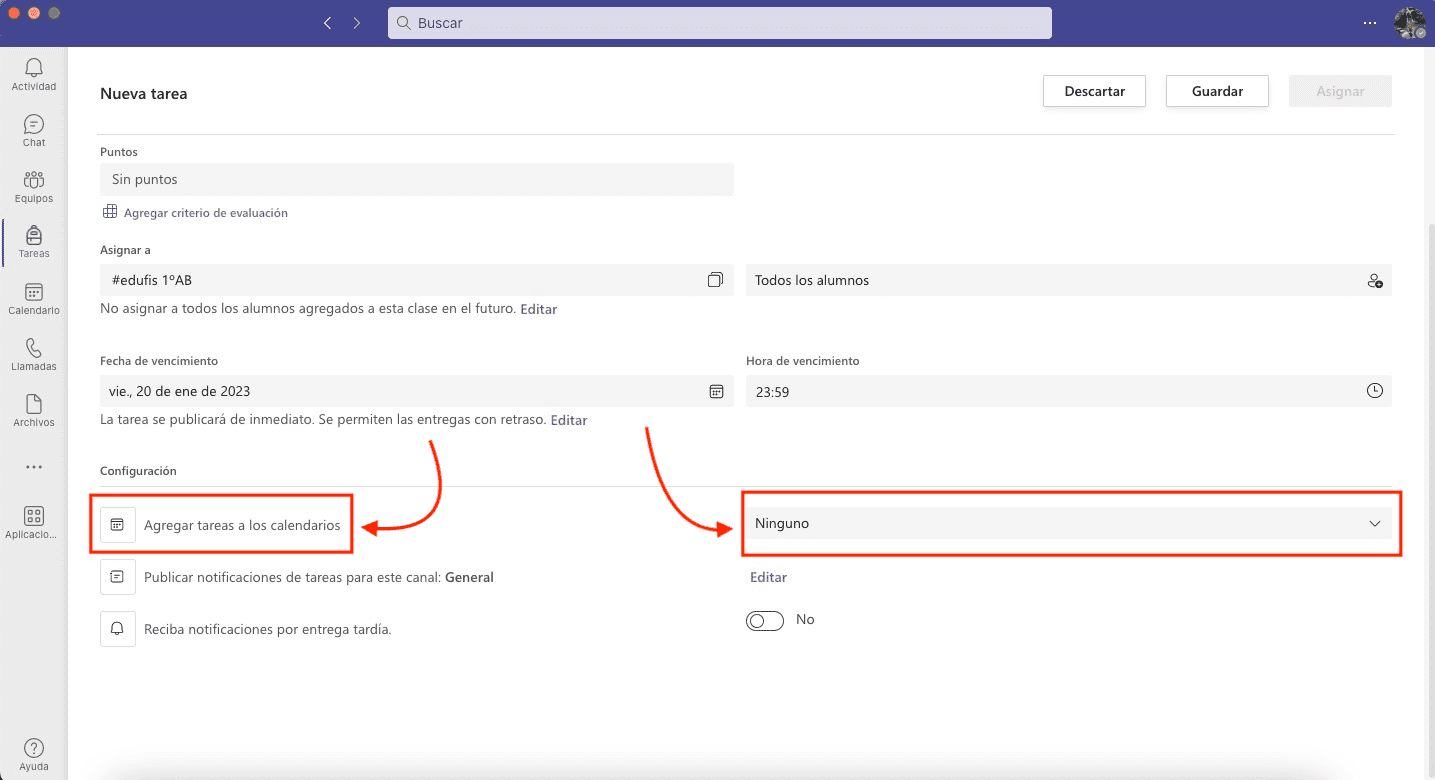
Task: Open the due date calendar picker
Action: [x=716, y=392]
